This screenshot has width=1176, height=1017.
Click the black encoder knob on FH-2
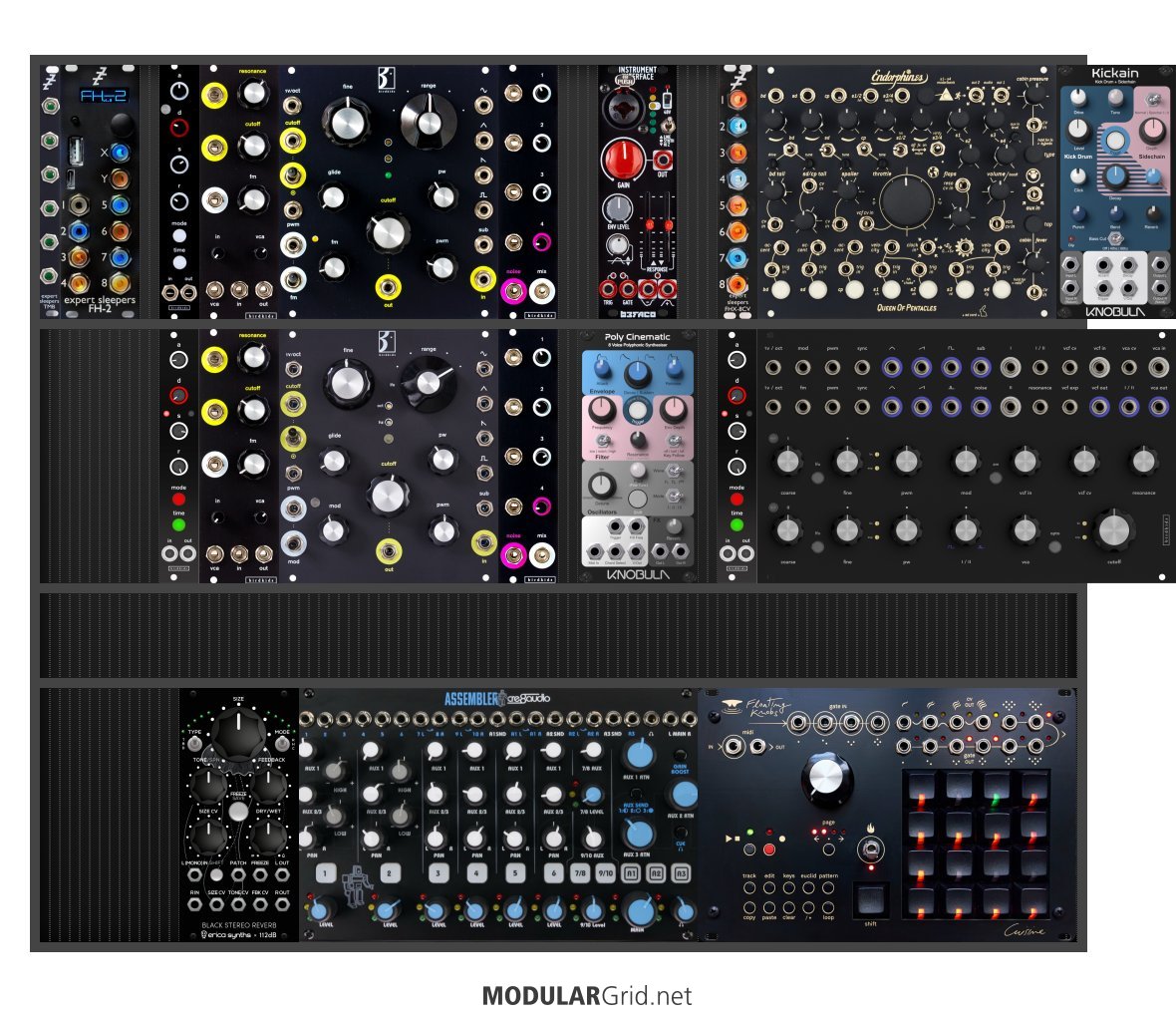pyautogui.click(x=122, y=124)
